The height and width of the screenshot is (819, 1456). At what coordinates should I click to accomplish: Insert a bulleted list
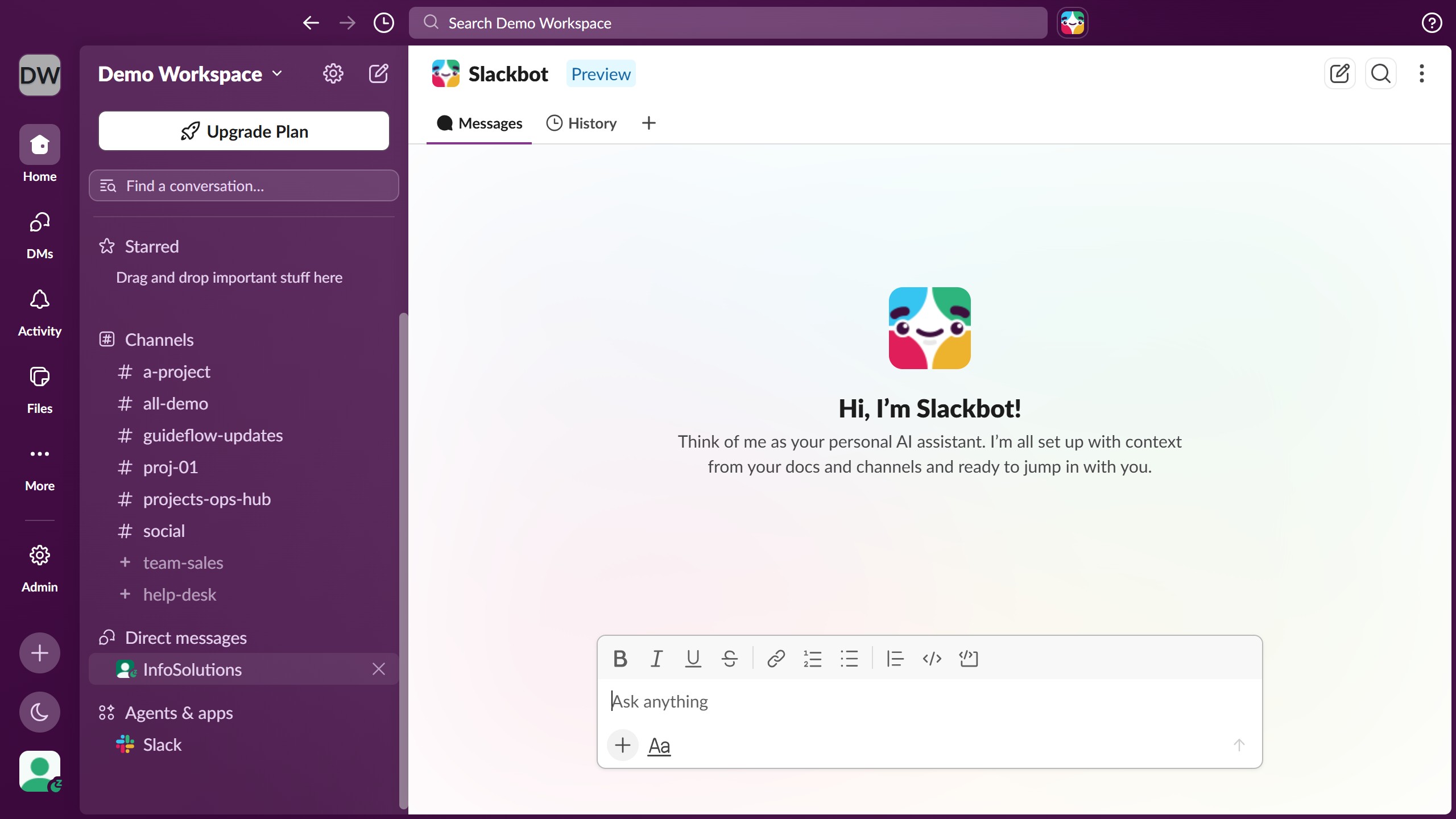(x=849, y=659)
